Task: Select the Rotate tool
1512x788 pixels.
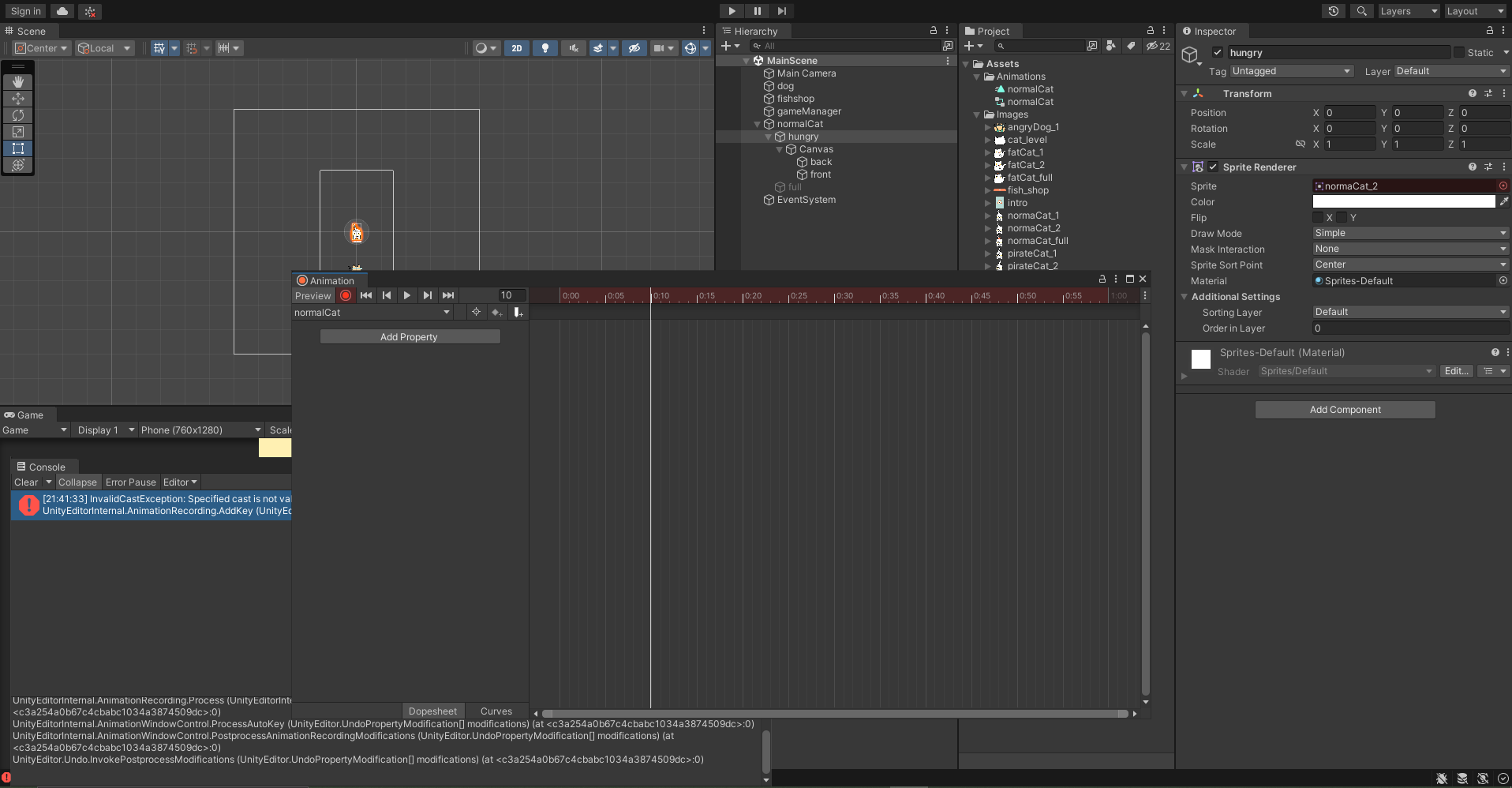Action: coord(18,115)
